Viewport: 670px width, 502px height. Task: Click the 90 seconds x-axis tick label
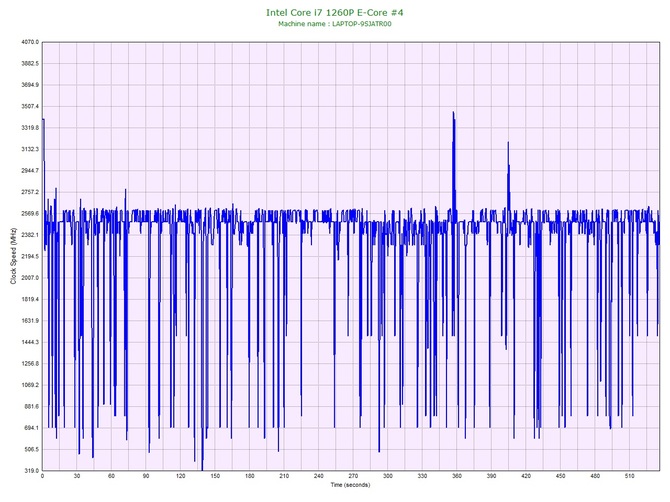point(146,476)
